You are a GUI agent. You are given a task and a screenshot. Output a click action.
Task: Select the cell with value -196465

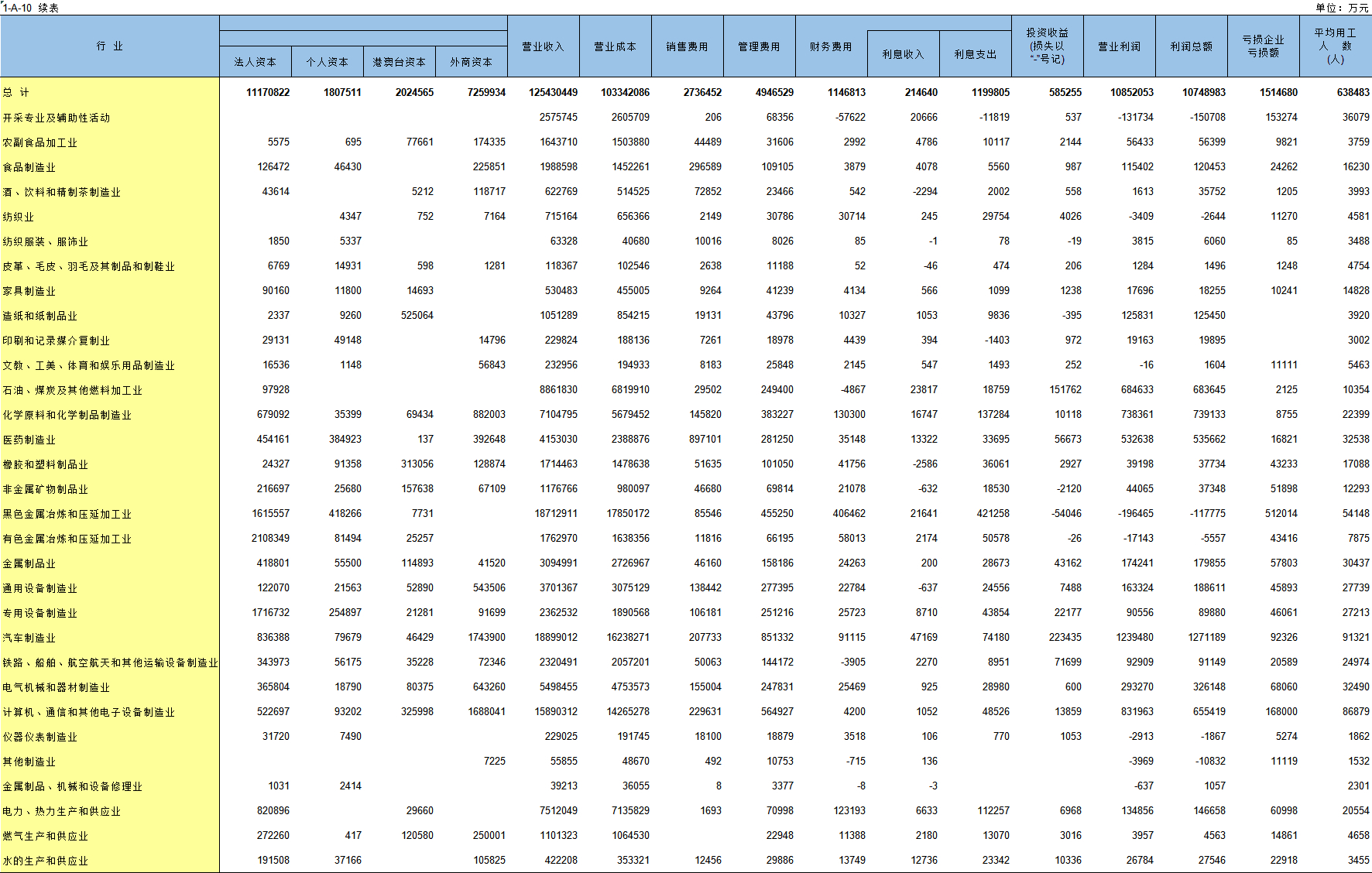pos(1136,513)
